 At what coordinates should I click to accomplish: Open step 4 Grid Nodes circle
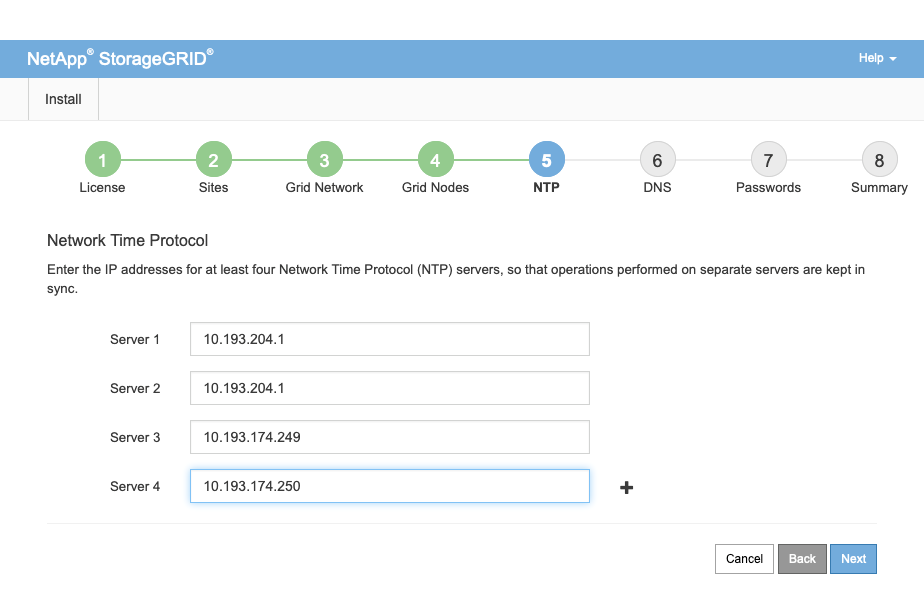(x=435, y=160)
